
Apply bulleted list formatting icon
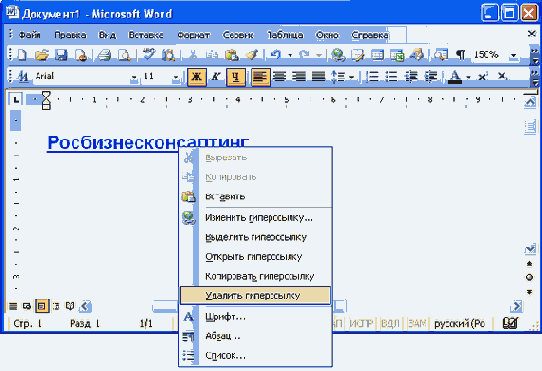point(391,76)
